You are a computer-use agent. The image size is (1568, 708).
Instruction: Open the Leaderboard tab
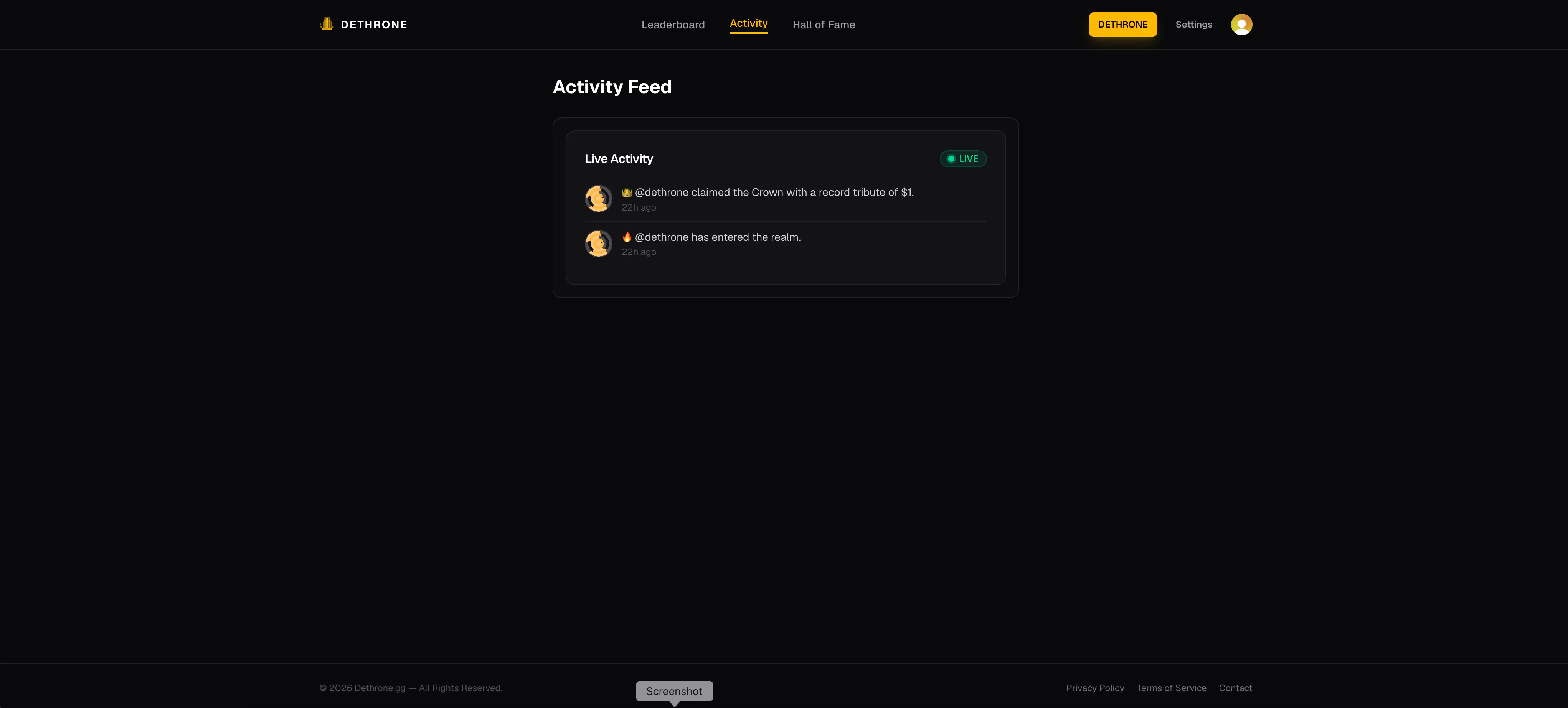[x=673, y=24]
